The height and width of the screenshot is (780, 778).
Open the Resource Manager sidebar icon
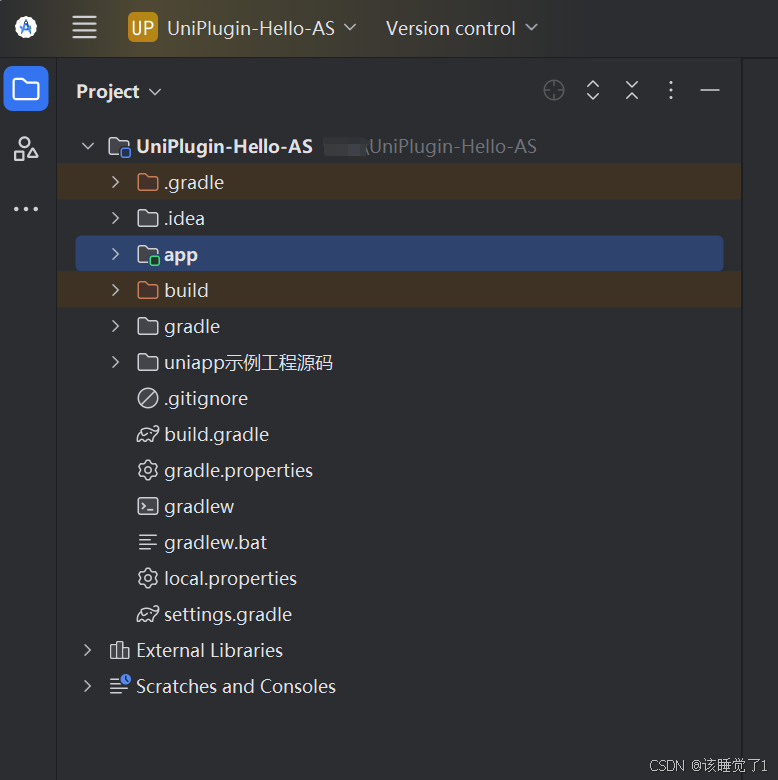(x=26, y=148)
